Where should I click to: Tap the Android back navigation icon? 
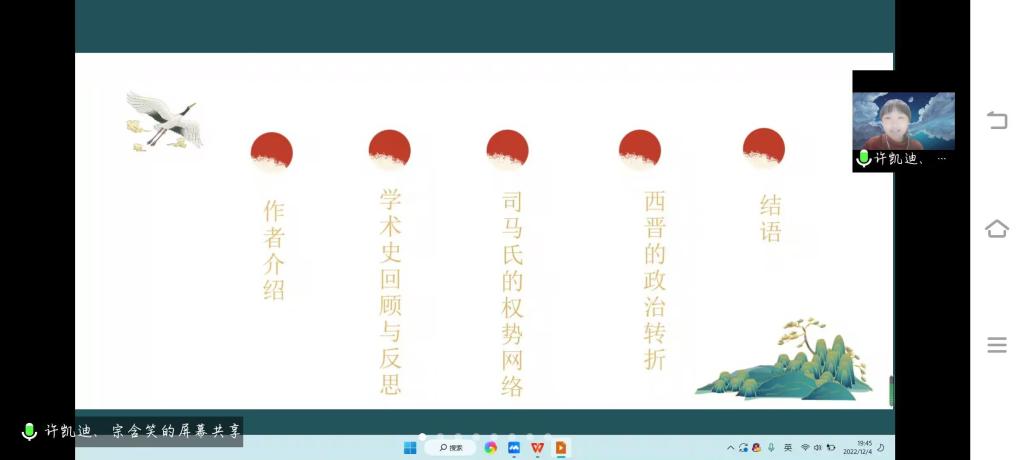[x=996, y=121]
